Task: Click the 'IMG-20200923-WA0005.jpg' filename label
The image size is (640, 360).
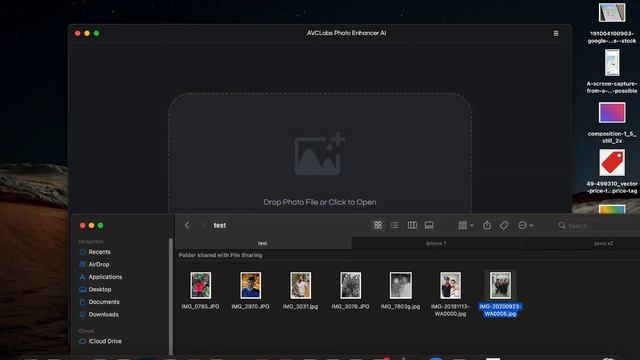Action: 500,310
